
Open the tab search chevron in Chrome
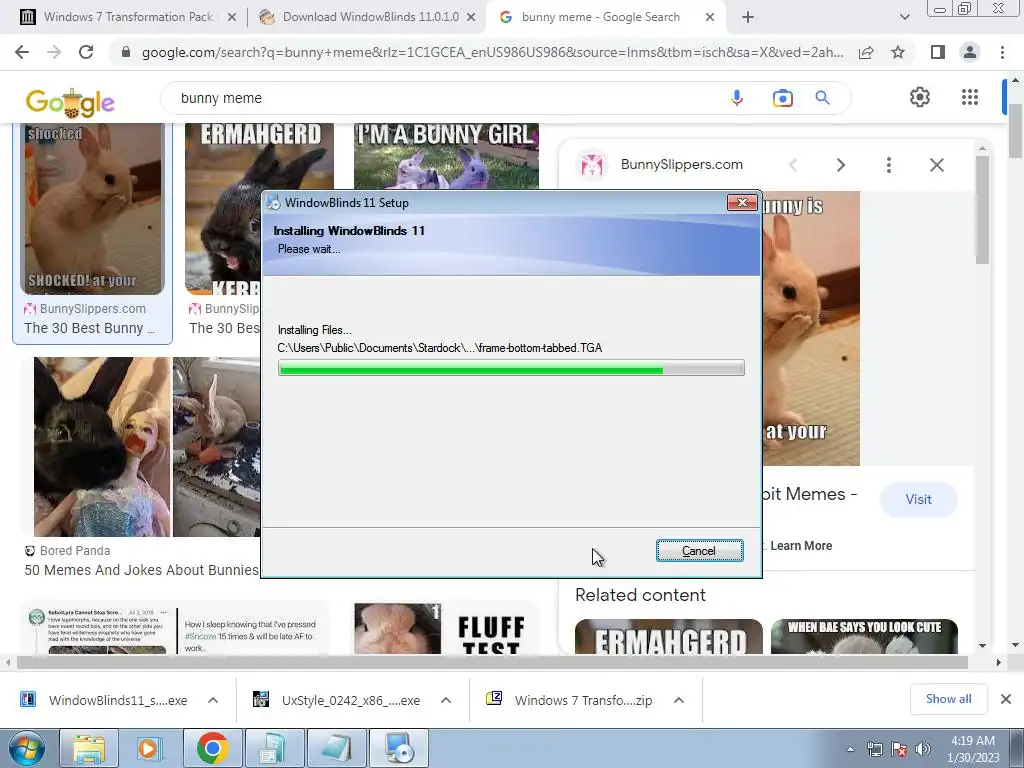coord(904,18)
